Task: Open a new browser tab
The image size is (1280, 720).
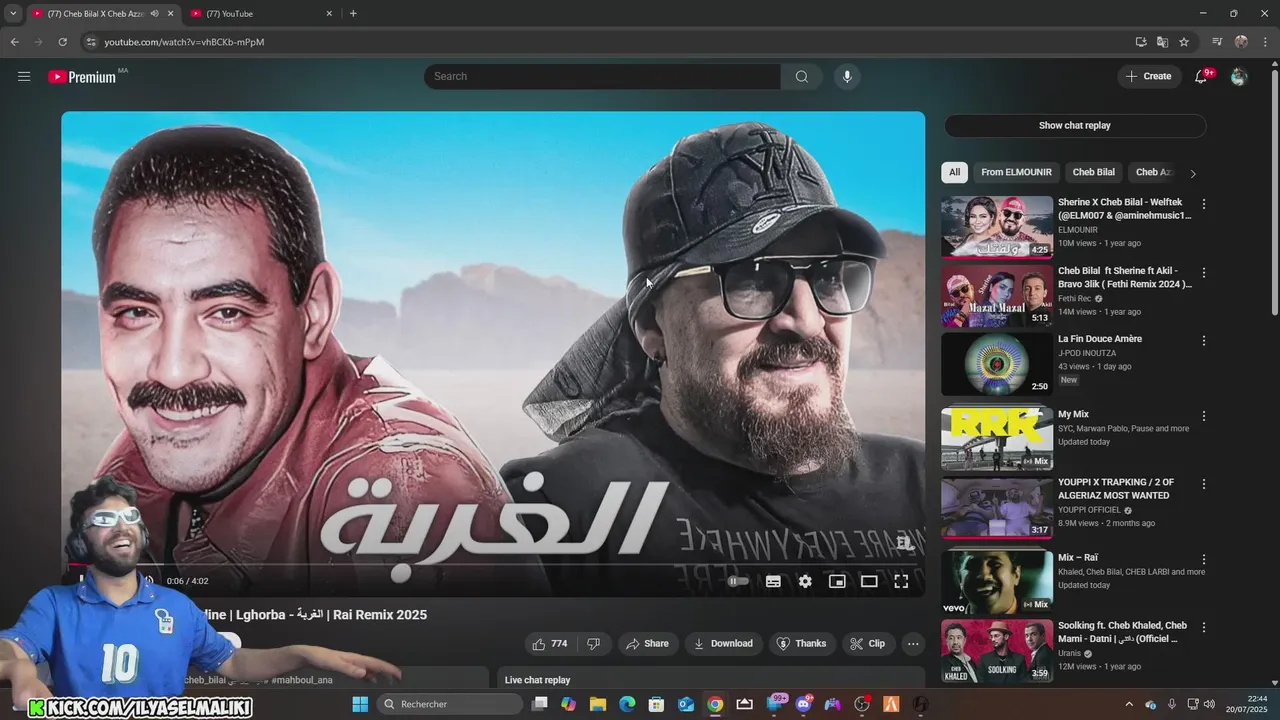Action: coord(353,14)
